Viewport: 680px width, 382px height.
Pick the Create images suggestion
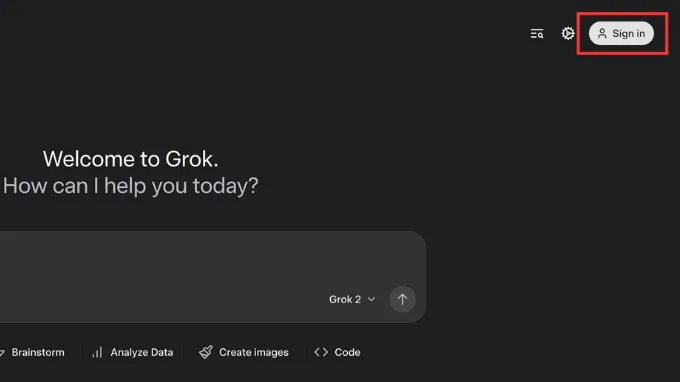244,352
